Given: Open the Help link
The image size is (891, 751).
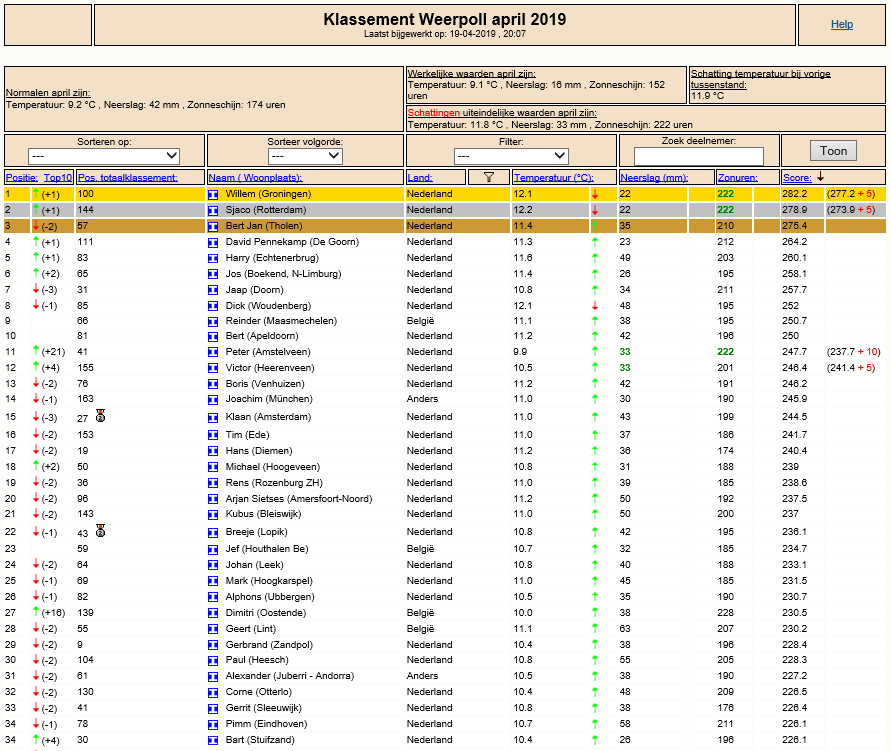Looking at the screenshot, I should (842, 24).
